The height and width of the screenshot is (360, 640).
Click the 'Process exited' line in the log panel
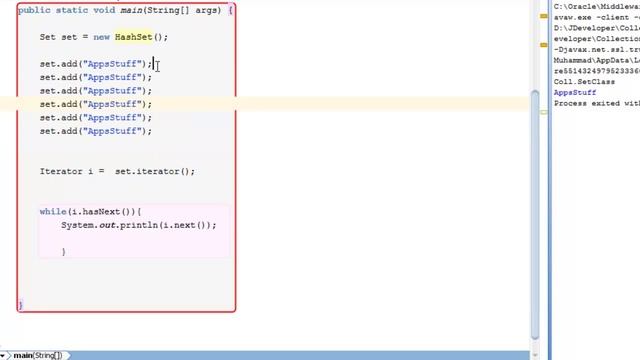click(596, 103)
